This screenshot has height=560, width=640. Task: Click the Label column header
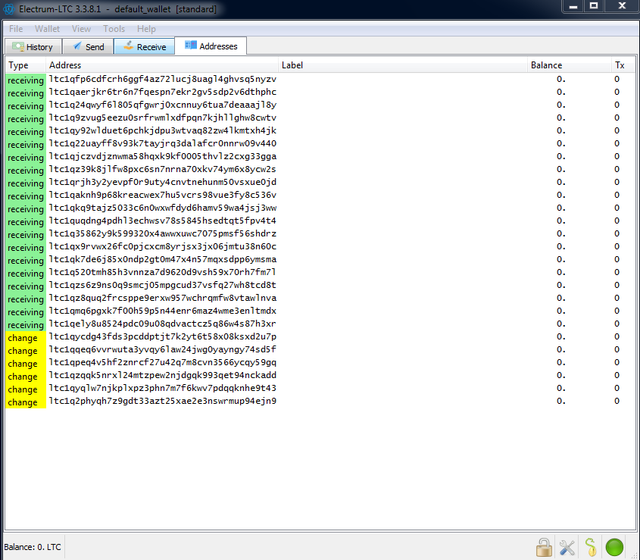[403, 65]
